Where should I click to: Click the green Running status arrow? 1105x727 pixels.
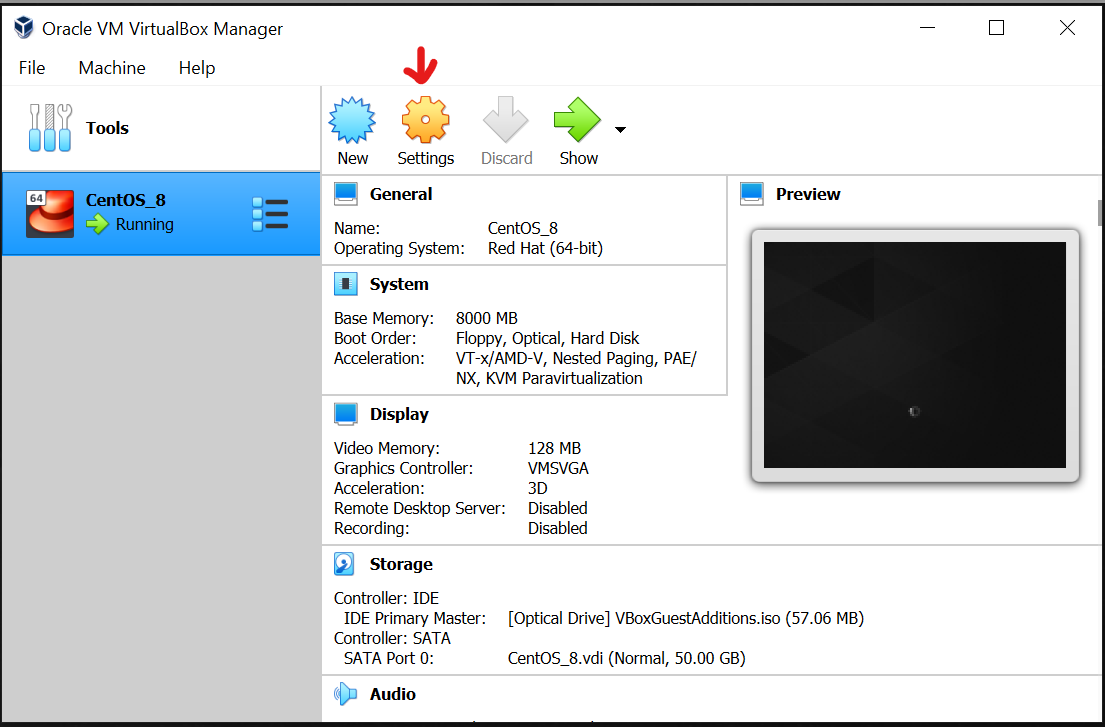97,225
